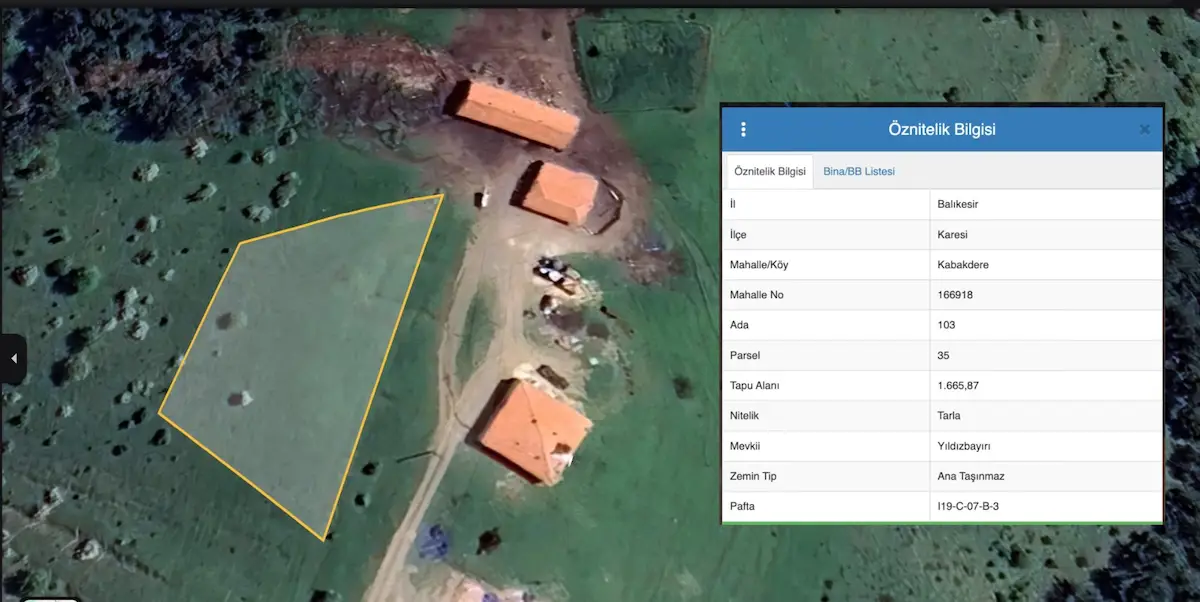The width and height of the screenshot is (1200, 602).
Task: Click the Nitelik value Tarla
Action: 949,415
